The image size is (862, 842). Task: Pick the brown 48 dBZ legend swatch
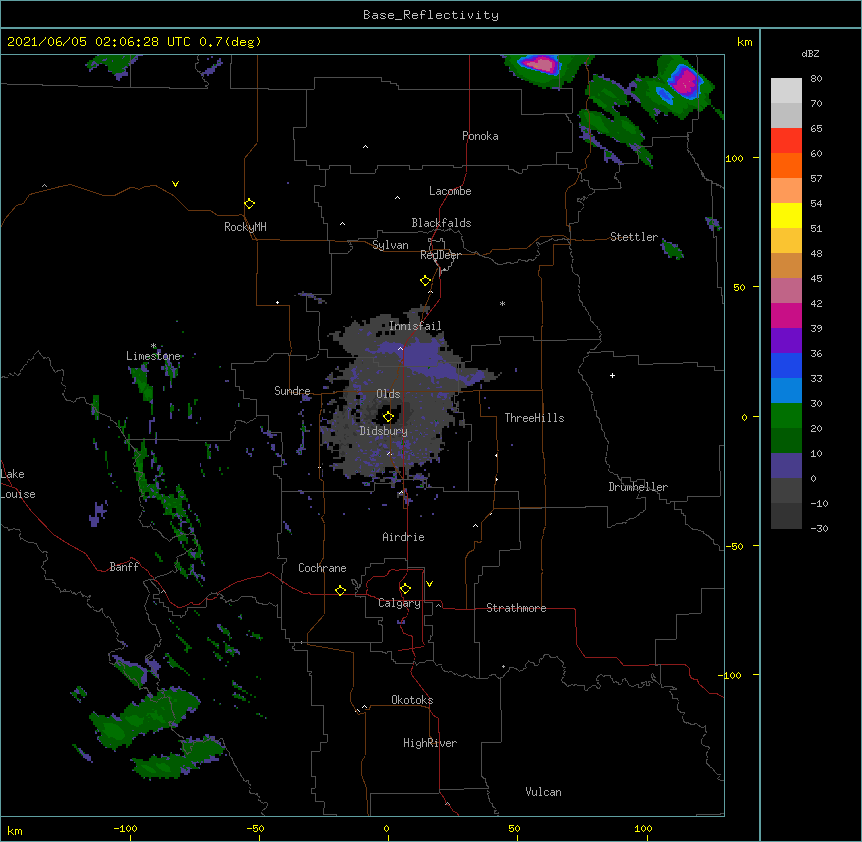[786, 265]
